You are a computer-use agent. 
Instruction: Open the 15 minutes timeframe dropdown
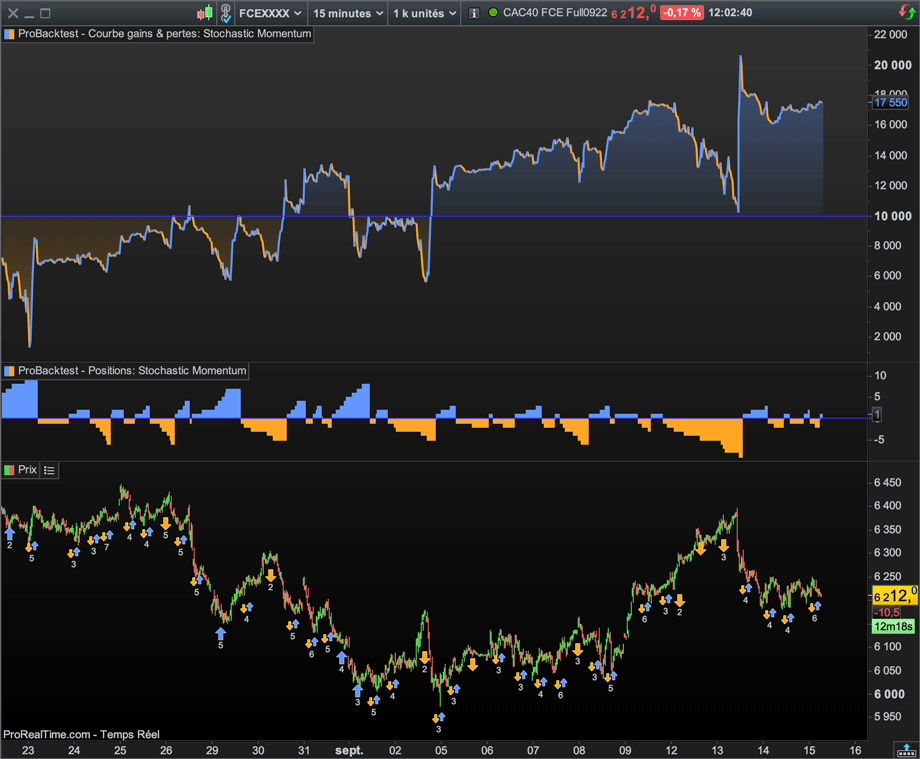[x=346, y=13]
